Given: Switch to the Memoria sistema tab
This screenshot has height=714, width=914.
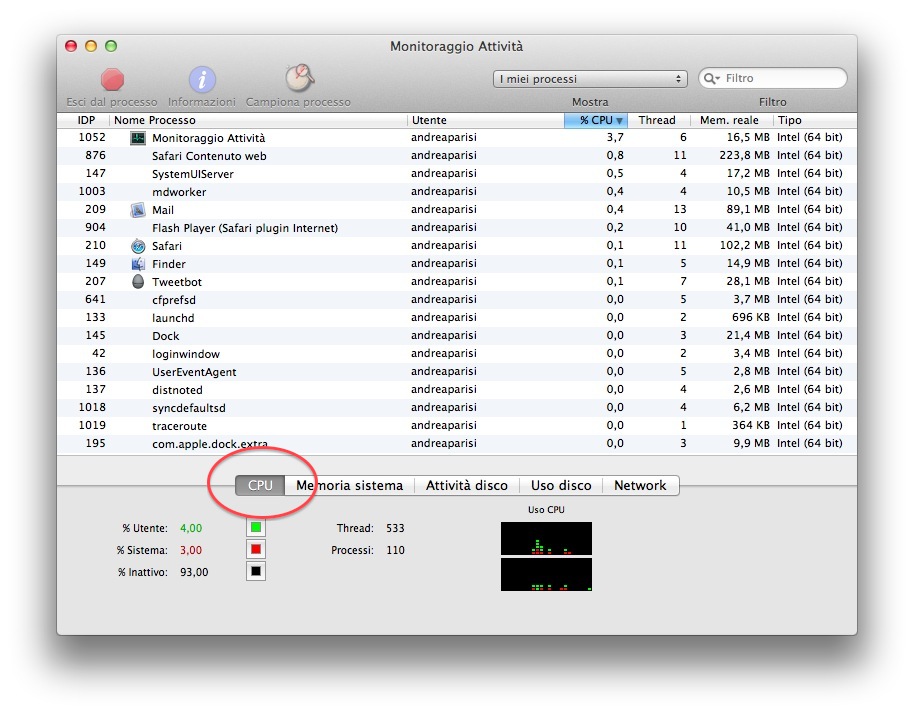Looking at the screenshot, I should coord(349,486).
